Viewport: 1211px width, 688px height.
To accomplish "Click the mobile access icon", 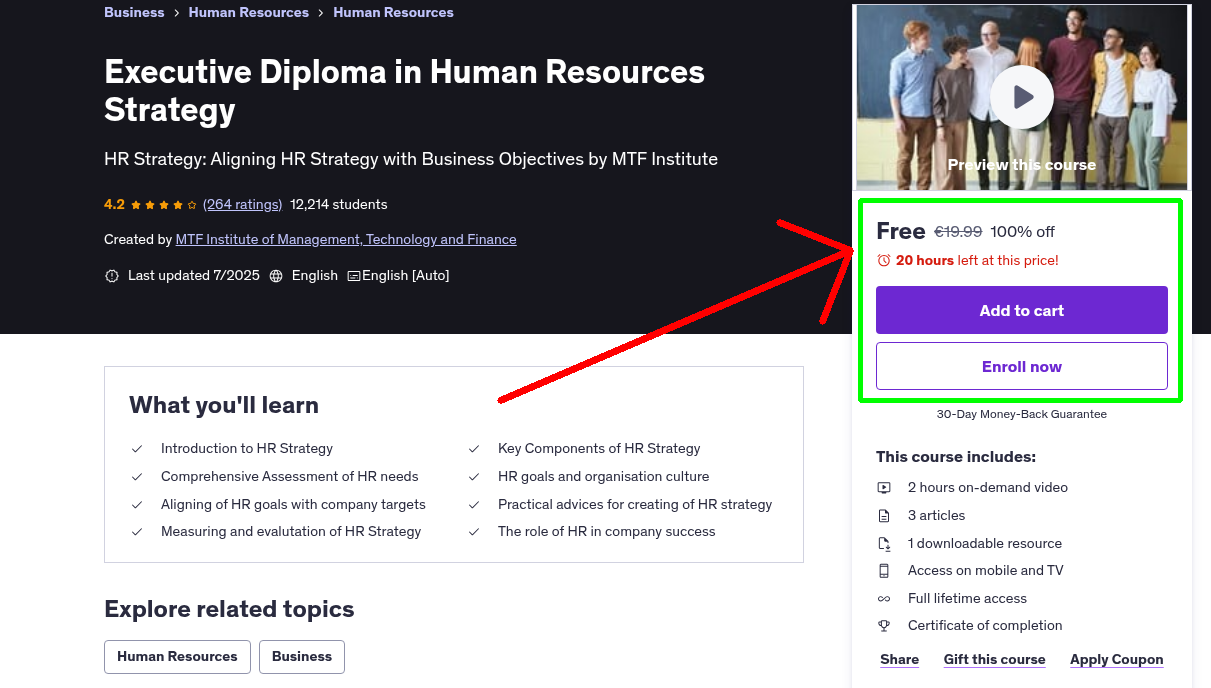I will 884,571.
